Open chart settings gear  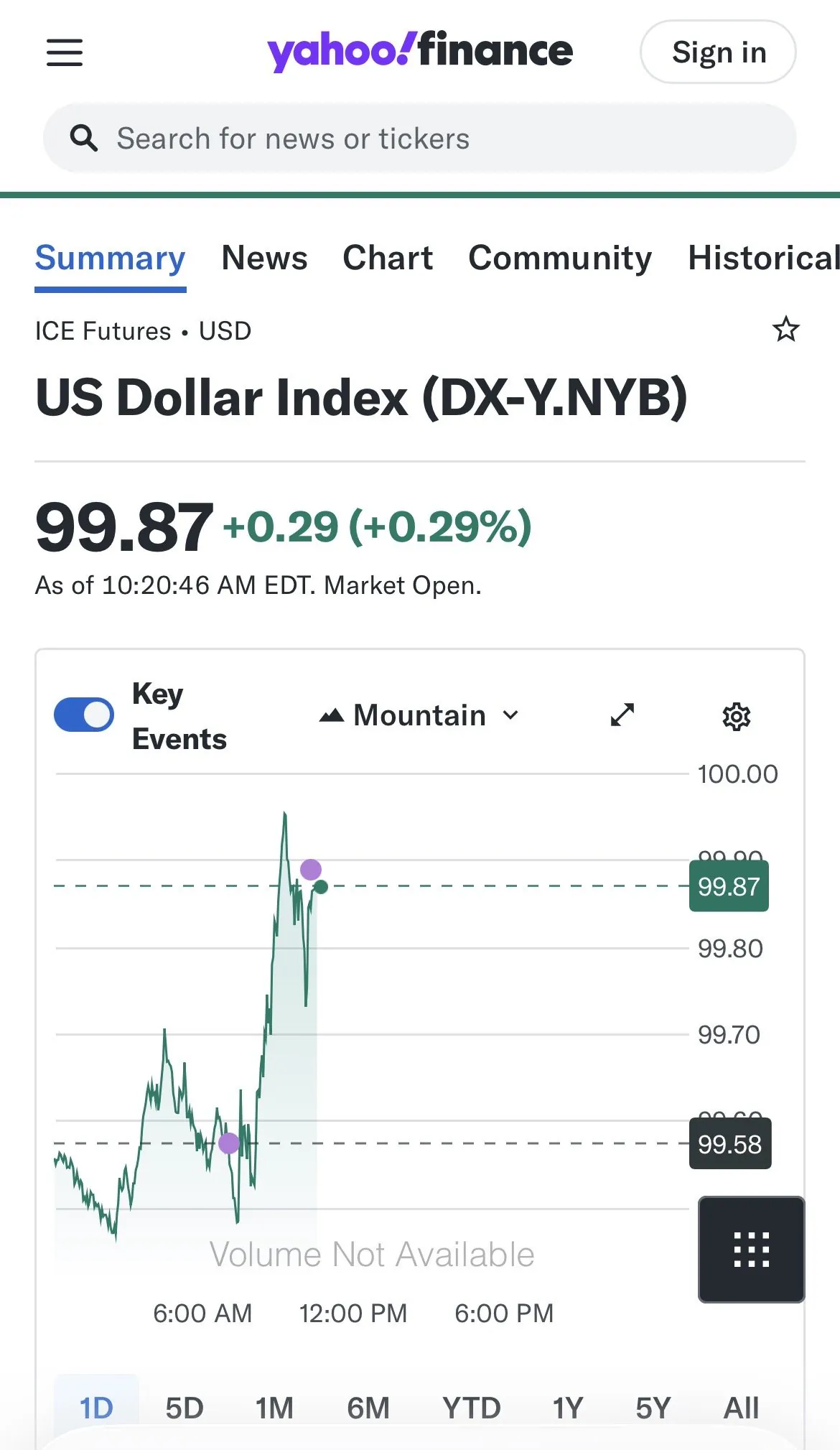(736, 716)
